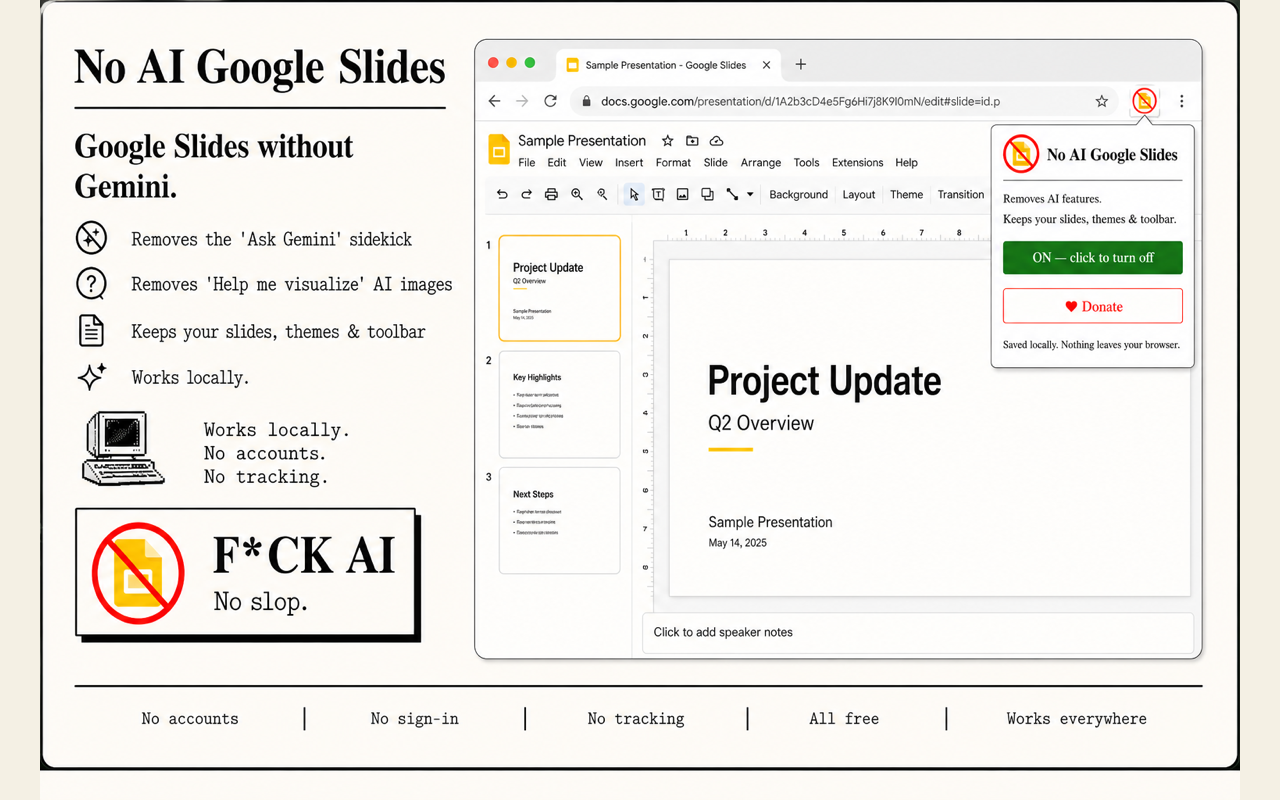The width and height of the screenshot is (1280, 800).
Task: Click the No AI Google Slides popup logo
Action: click(1022, 154)
